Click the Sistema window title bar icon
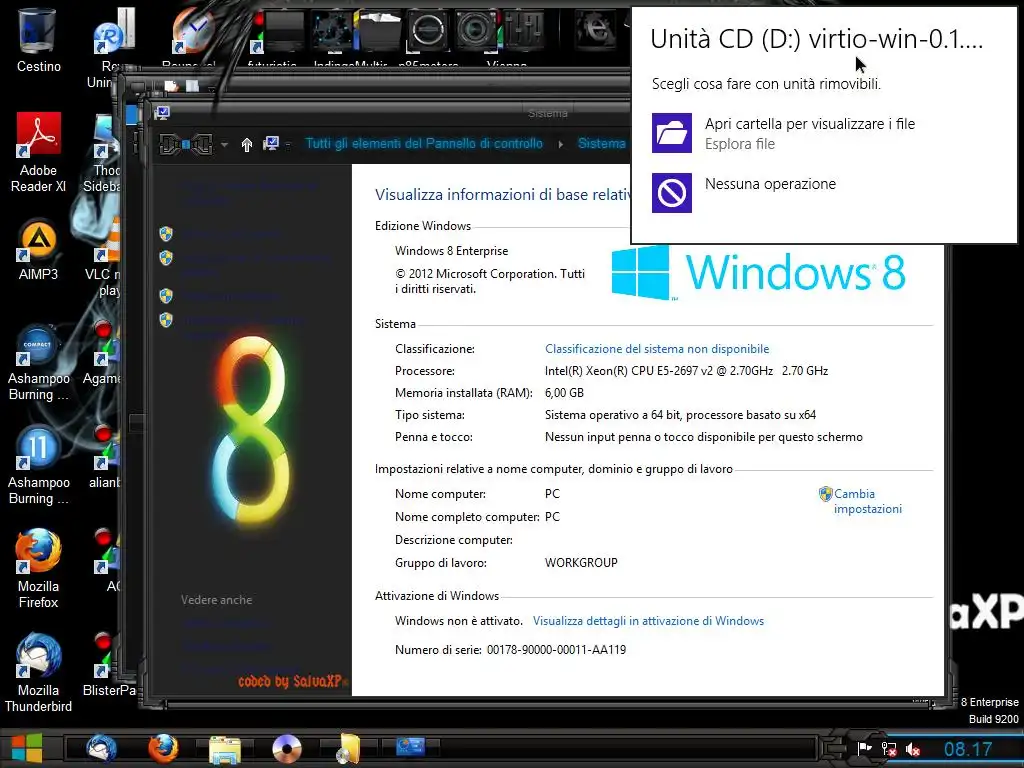This screenshot has height=768, width=1024. (x=163, y=112)
